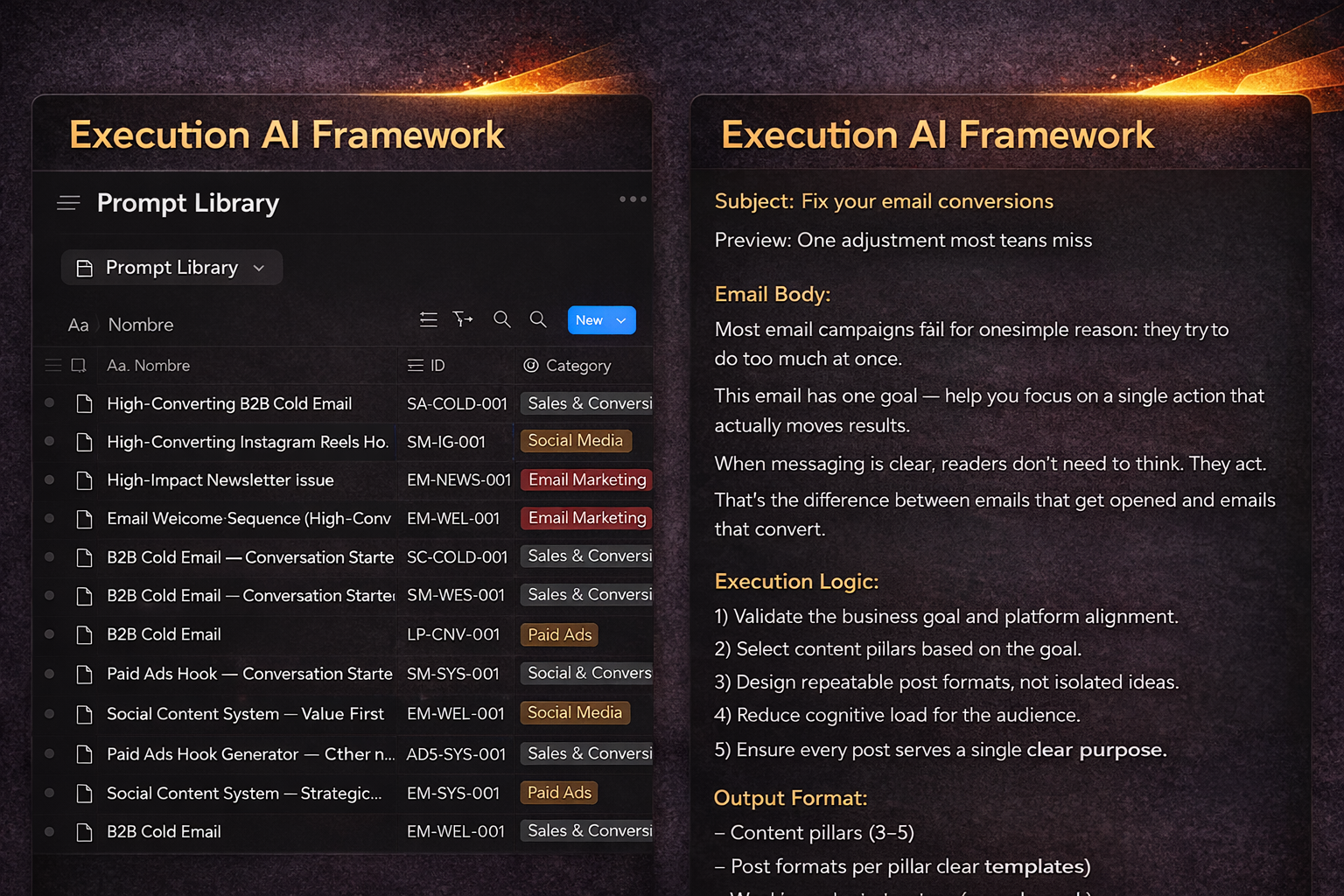Expand the Prompt Library view dropdown
The image size is (1344, 896).
pyautogui.click(x=171, y=268)
